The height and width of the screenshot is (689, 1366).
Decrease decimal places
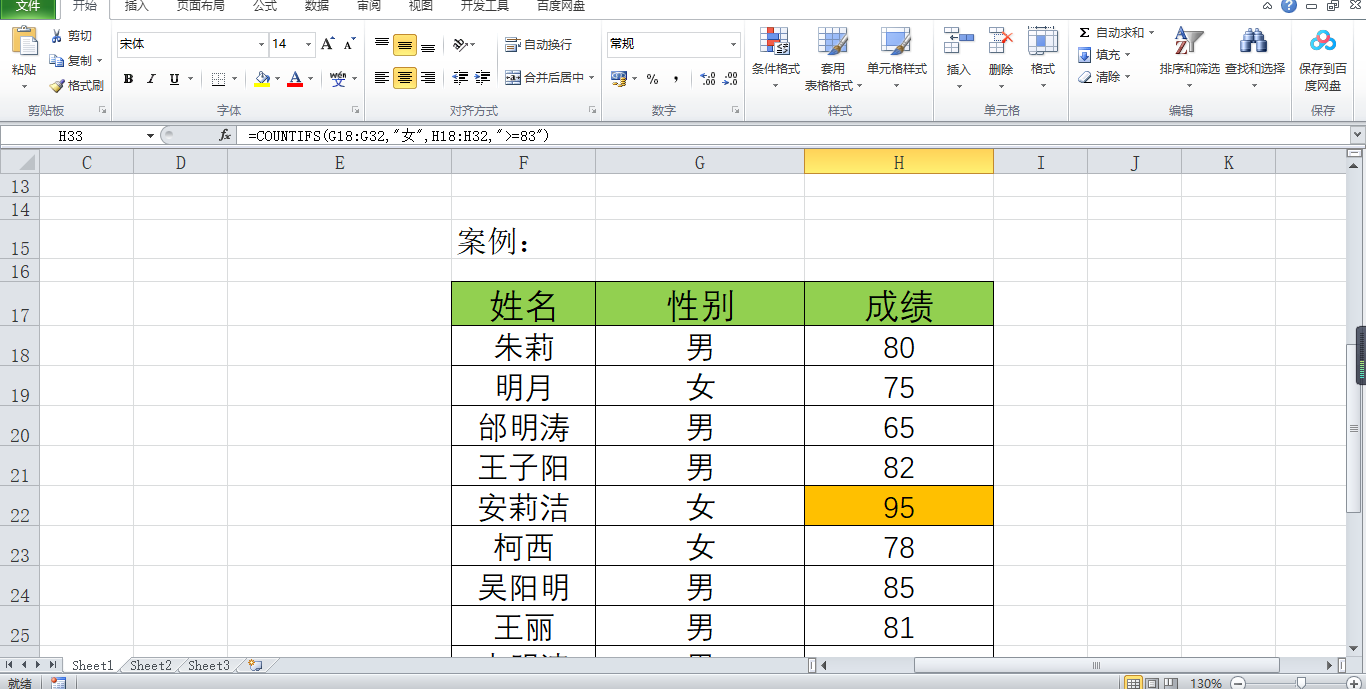(x=730, y=79)
